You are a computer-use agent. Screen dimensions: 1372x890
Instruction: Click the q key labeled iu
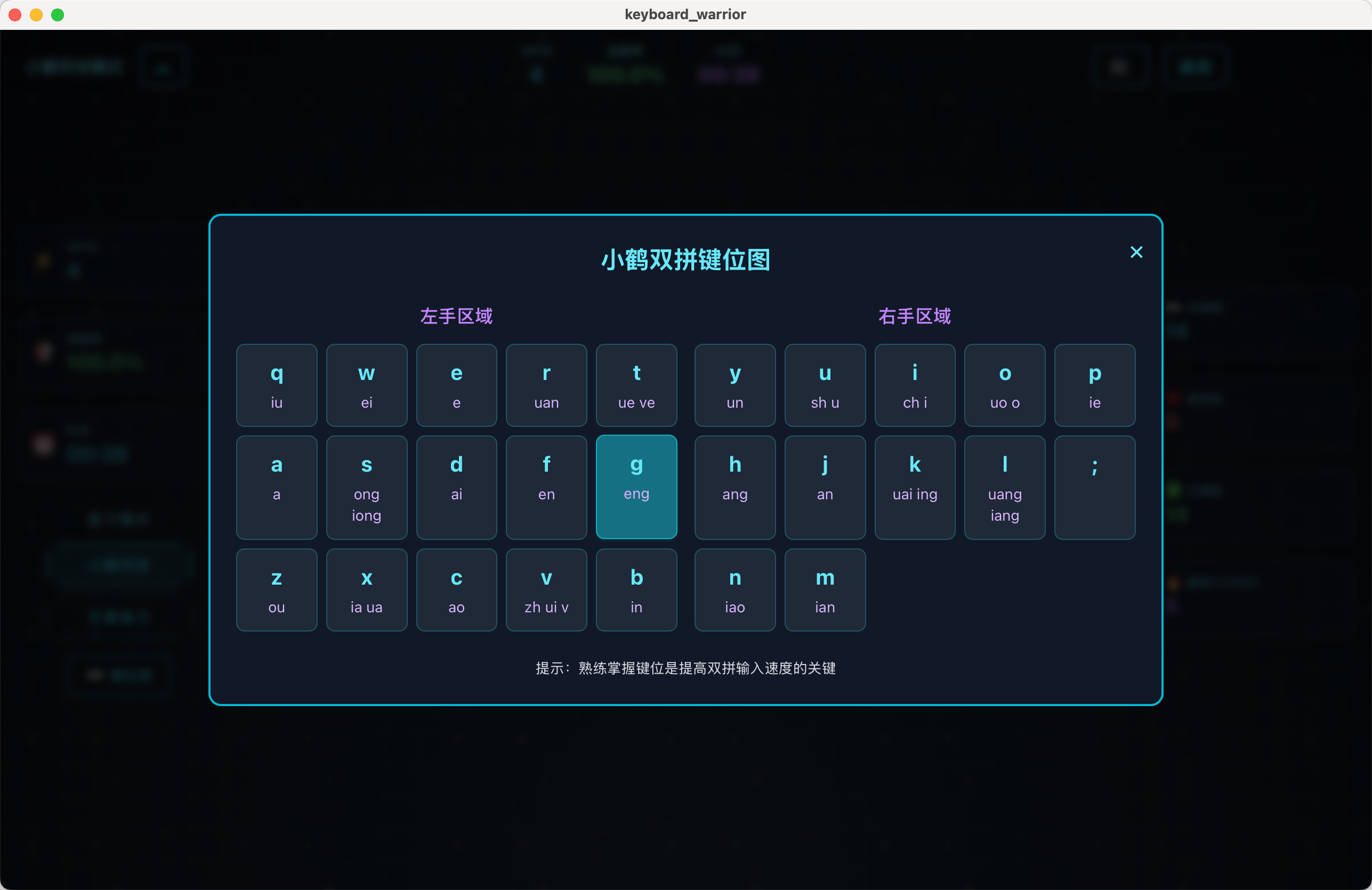point(276,385)
